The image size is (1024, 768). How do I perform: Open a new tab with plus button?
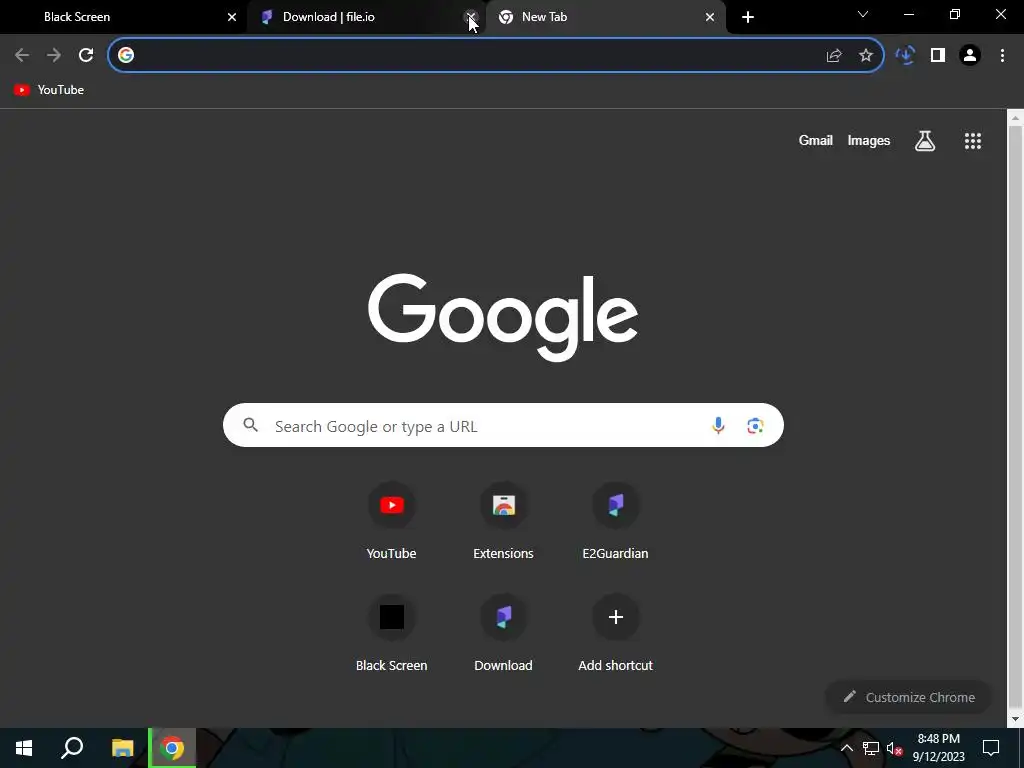(x=748, y=17)
